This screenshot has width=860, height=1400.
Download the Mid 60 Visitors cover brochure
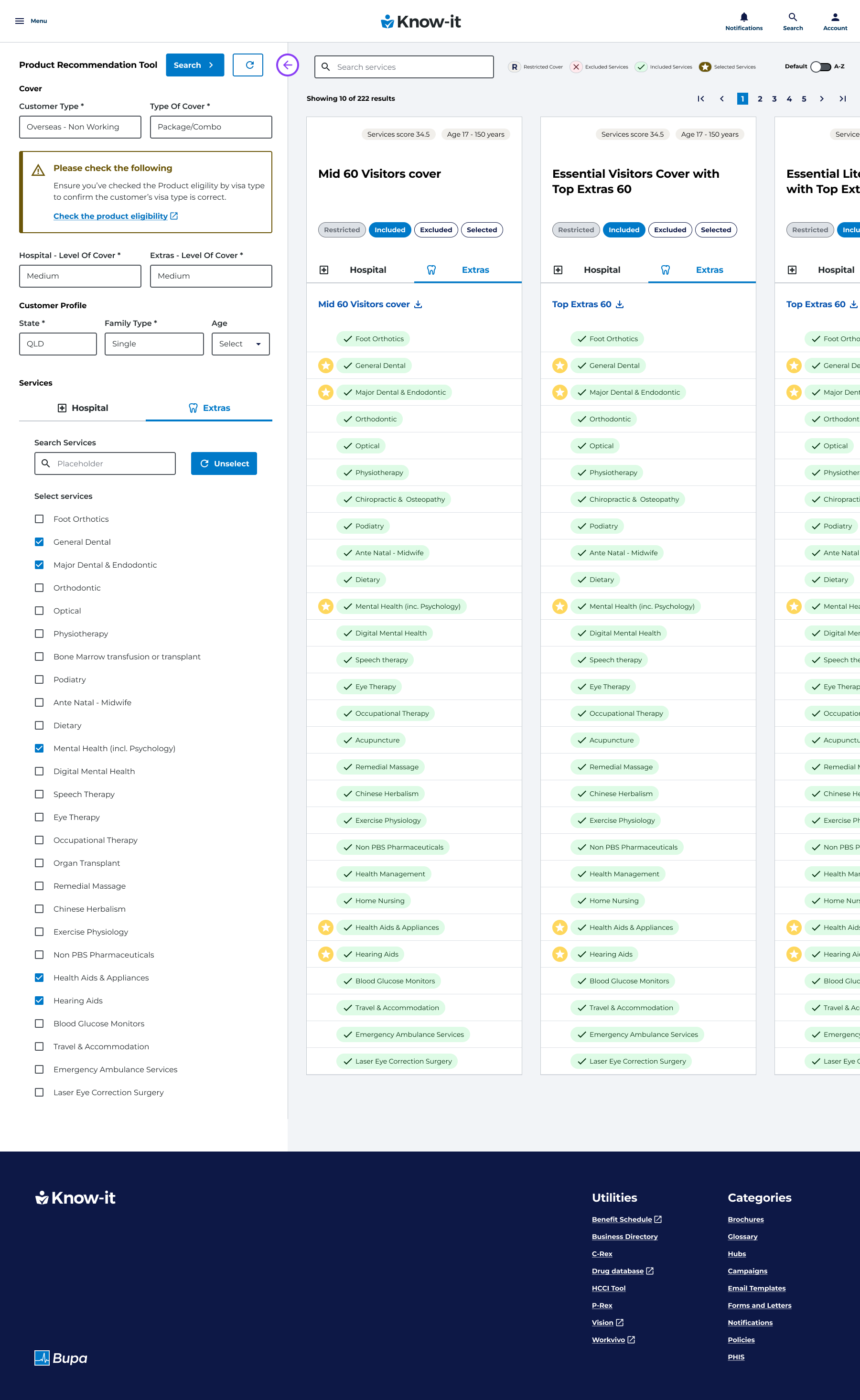[418, 305]
